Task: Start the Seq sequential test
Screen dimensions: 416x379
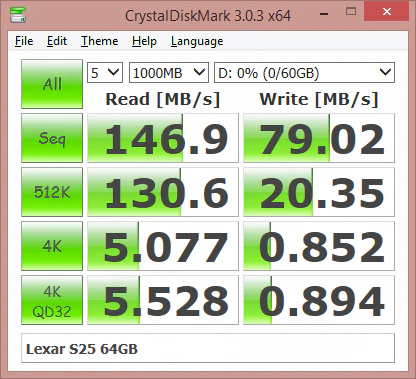Action: [52, 138]
